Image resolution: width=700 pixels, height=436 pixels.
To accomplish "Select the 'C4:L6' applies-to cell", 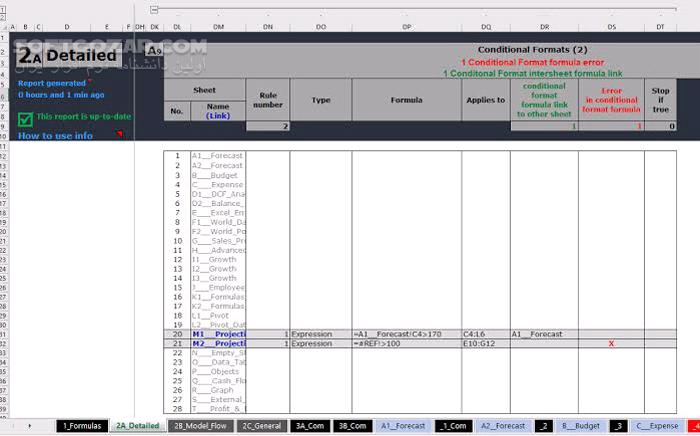I will coord(486,334).
